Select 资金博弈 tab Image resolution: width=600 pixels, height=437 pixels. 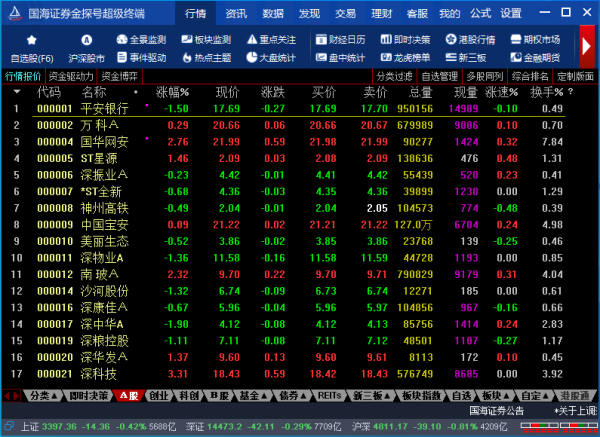[120, 77]
